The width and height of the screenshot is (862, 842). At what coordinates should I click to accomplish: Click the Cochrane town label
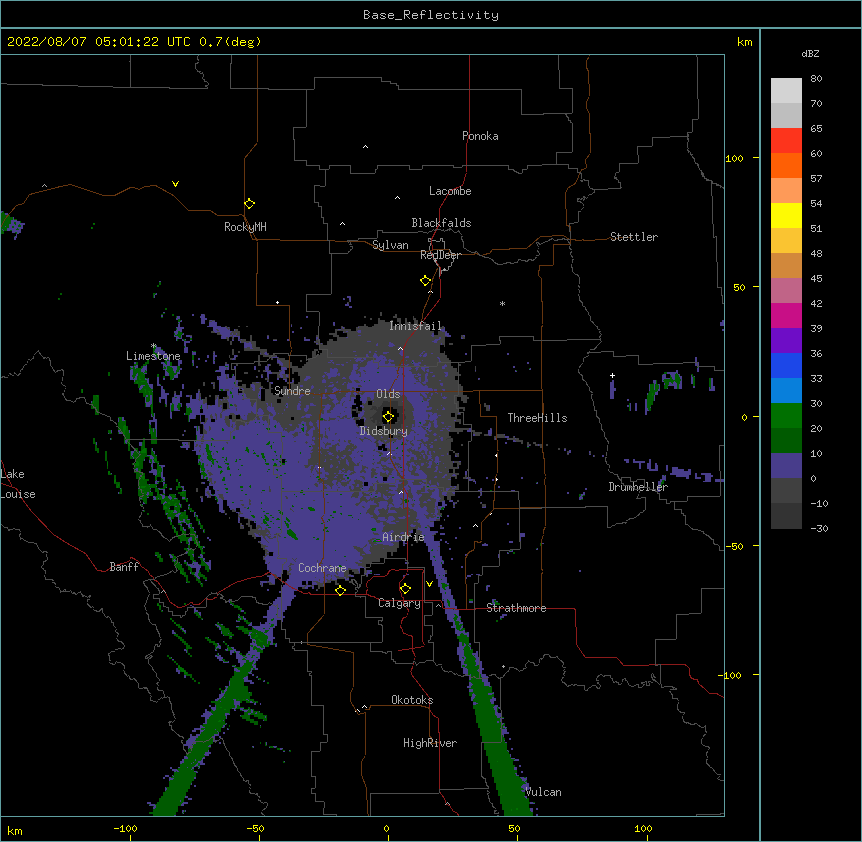click(x=322, y=568)
